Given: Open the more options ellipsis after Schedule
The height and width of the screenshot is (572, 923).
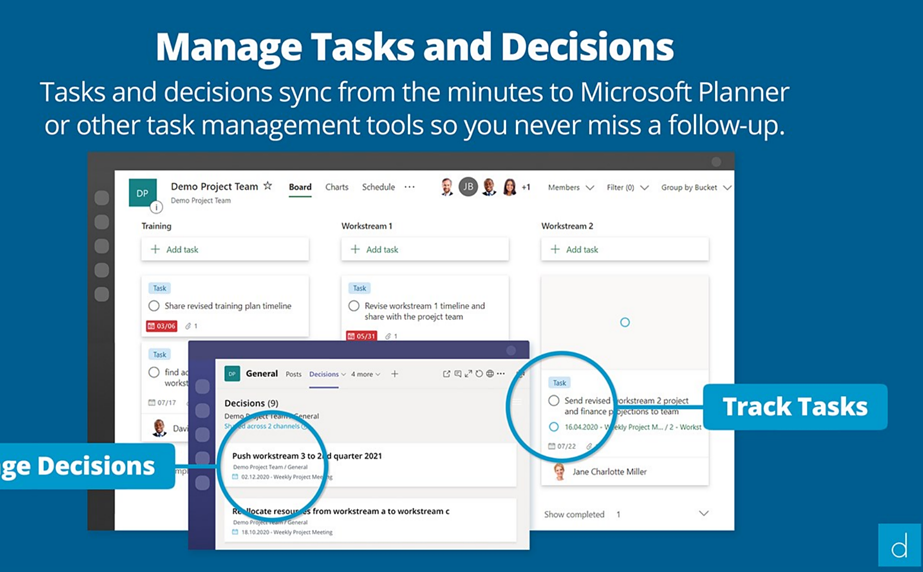Looking at the screenshot, I should tap(409, 187).
